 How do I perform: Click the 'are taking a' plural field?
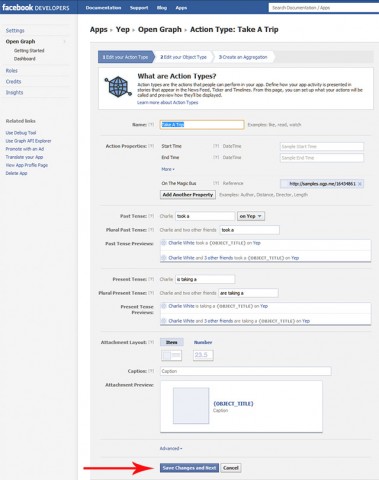coord(248,293)
